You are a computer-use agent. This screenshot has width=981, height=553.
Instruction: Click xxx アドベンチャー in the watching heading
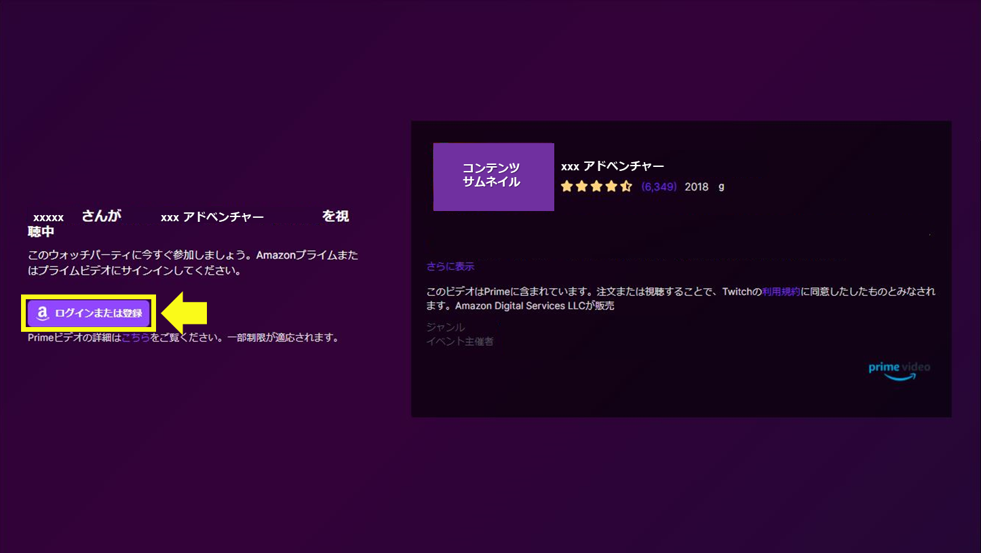(212, 217)
